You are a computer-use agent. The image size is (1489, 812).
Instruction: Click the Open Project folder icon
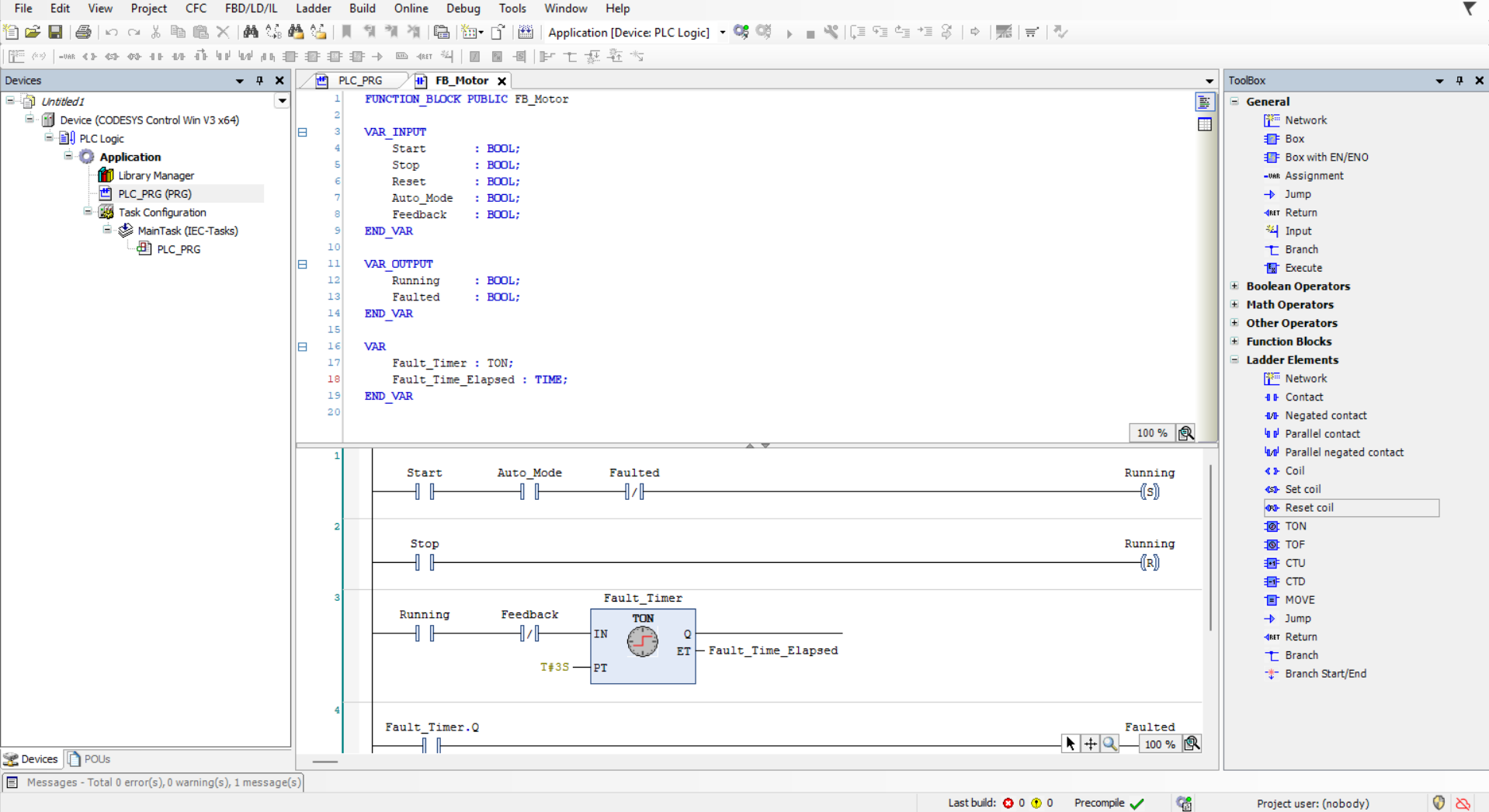pos(33,32)
